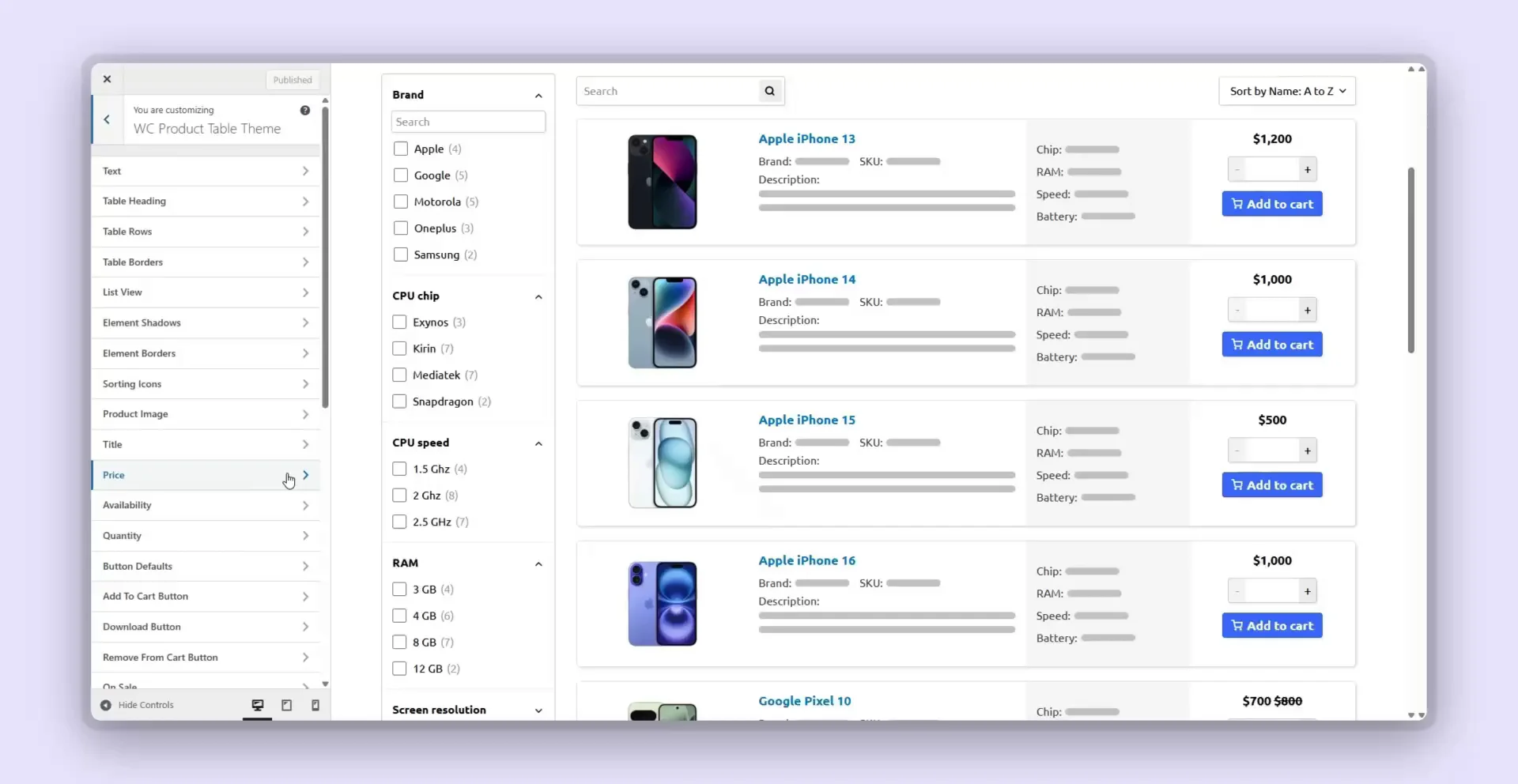This screenshot has width=1518, height=784.
Task: Increase quantity for Apple iPhone 16
Action: [1308, 591]
